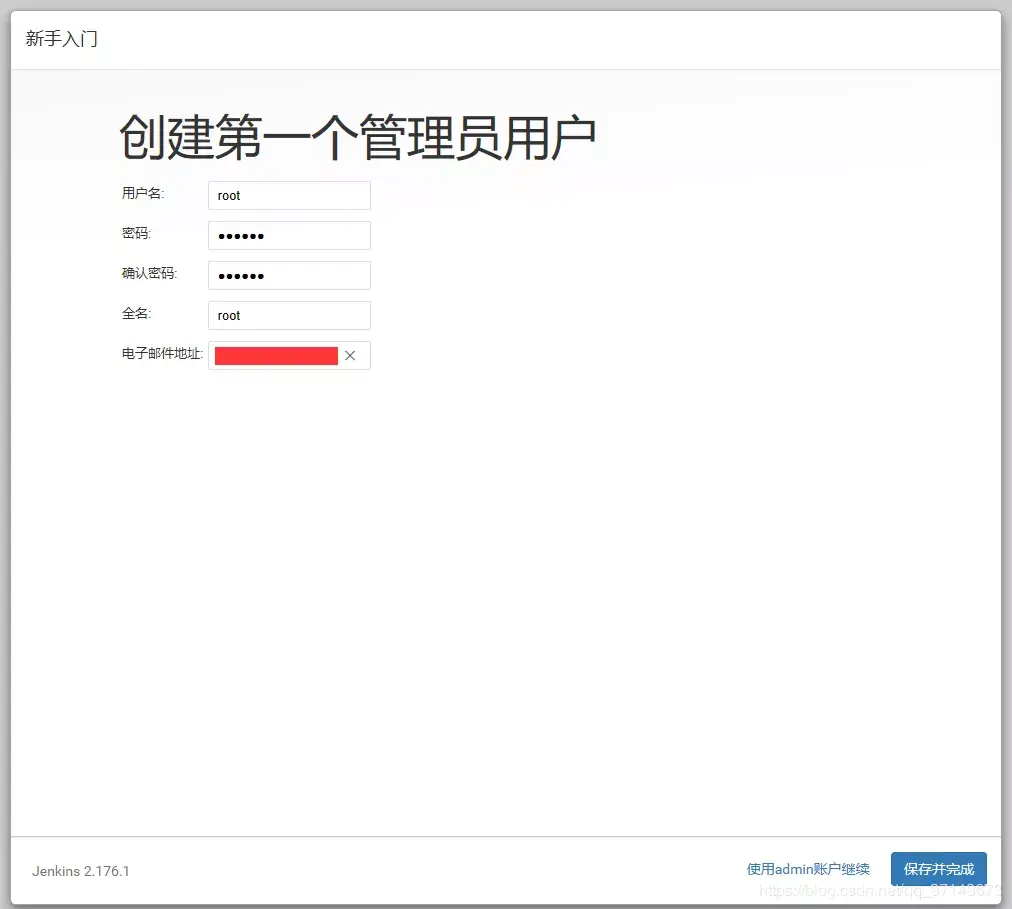The width and height of the screenshot is (1012, 909).
Task: Click the Jenkins 2.176.1 version label
Action: [x=80, y=871]
